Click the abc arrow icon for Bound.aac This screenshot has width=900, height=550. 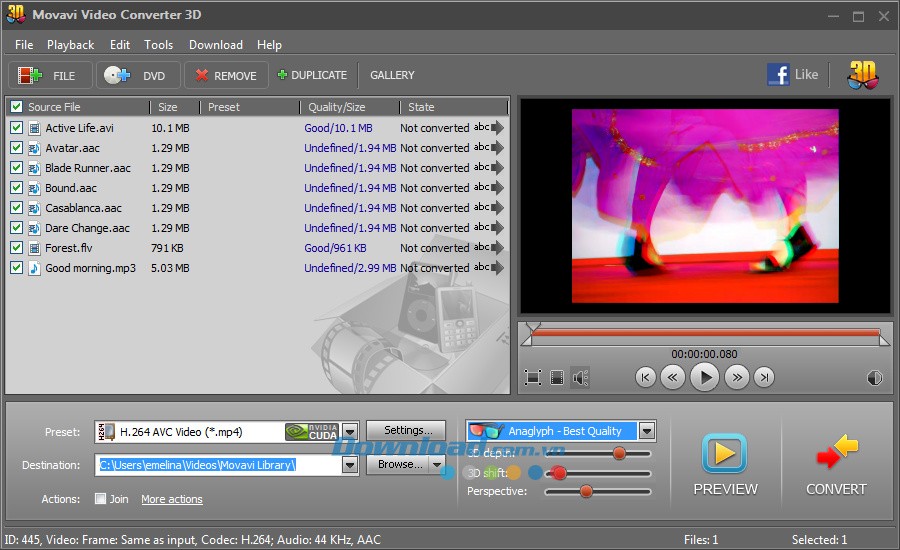point(488,188)
